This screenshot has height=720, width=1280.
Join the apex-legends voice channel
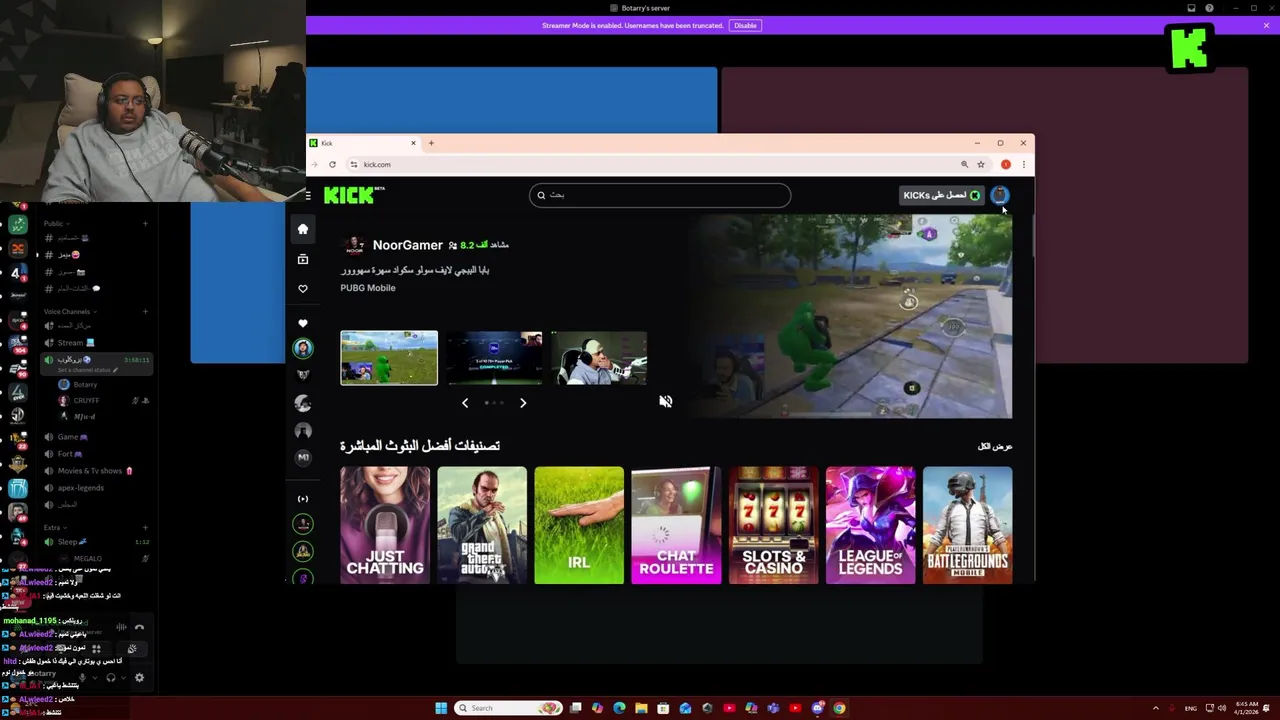tap(96, 488)
